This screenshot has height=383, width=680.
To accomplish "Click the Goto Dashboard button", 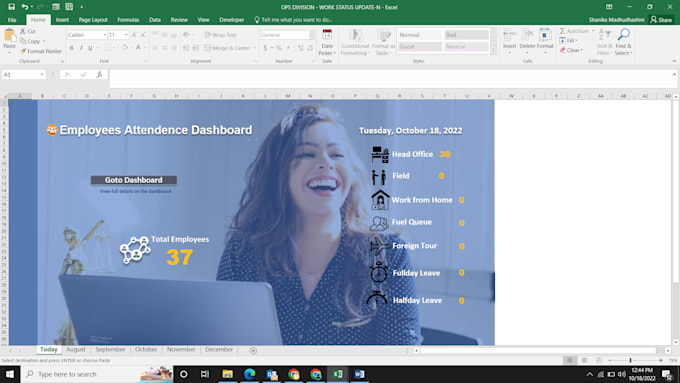I will pyautogui.click(x=134, y=180).
